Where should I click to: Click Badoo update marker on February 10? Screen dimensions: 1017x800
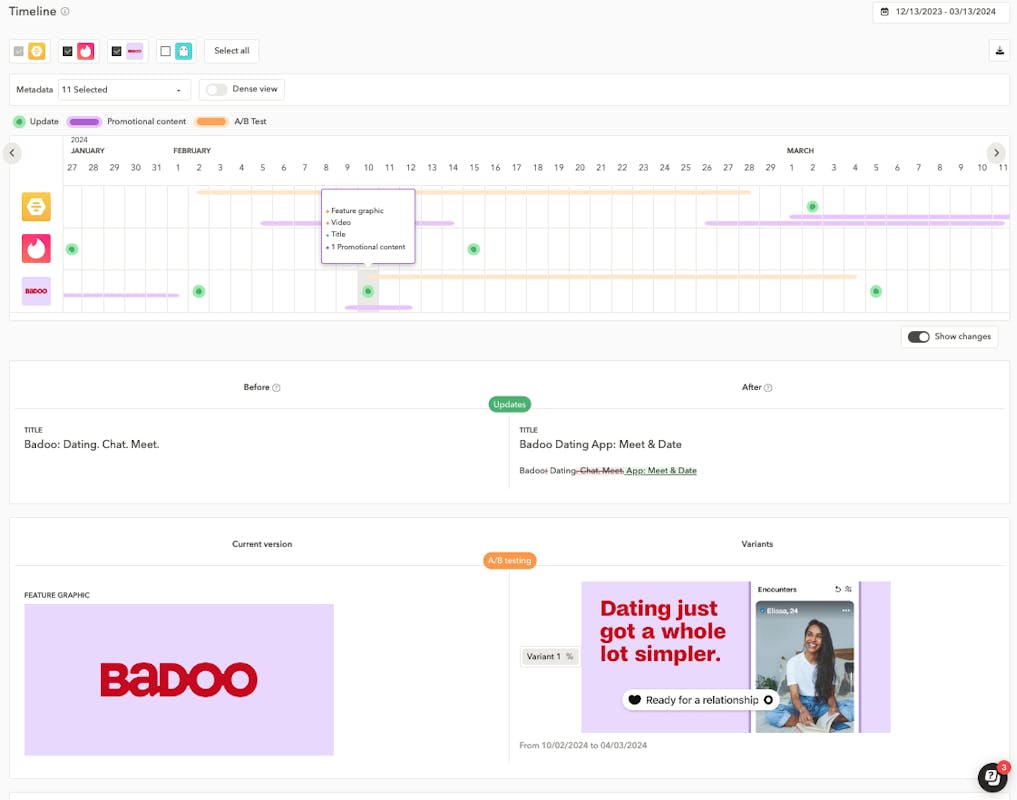pos(368,291)
